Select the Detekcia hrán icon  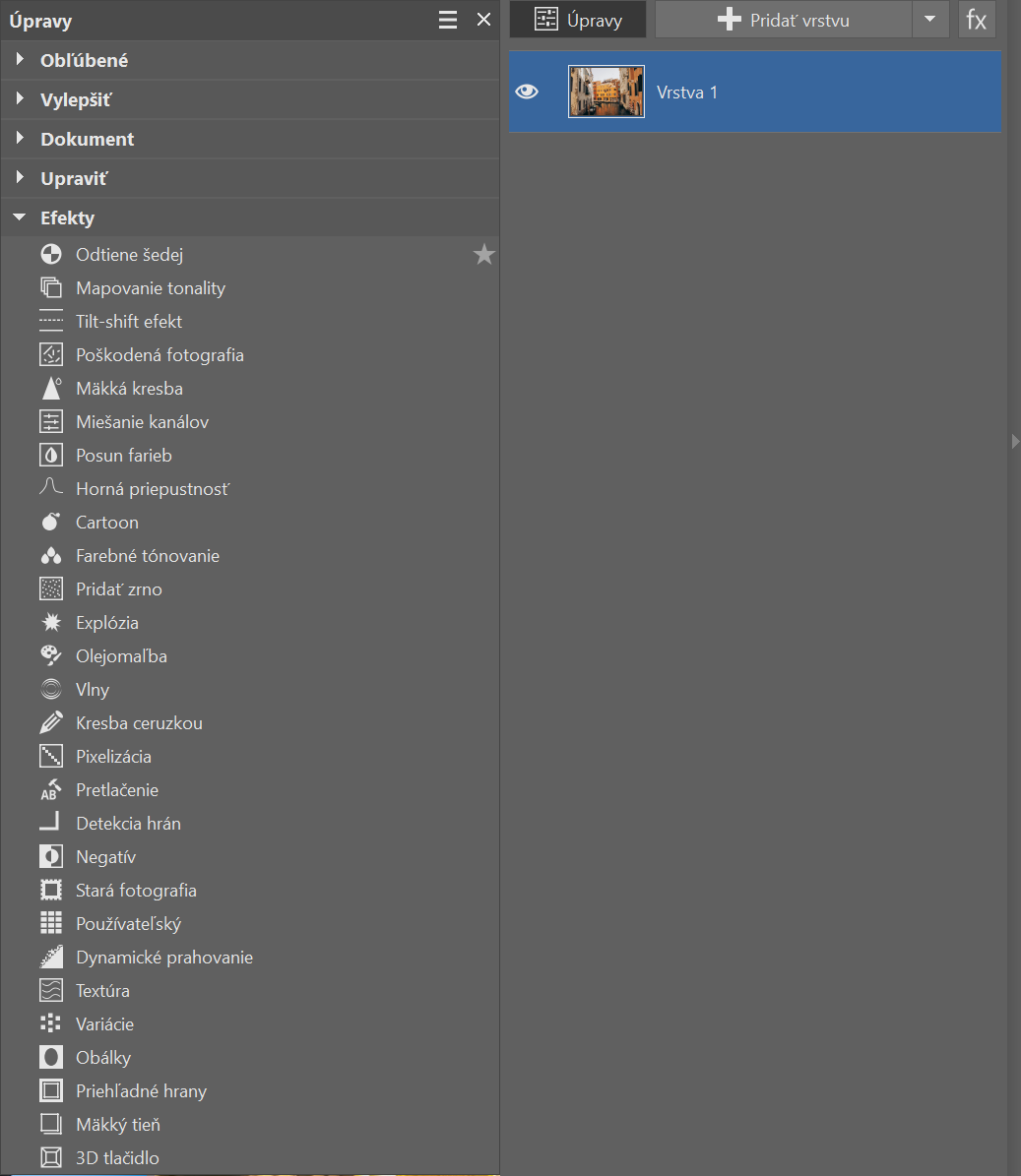pyautogui.click(x=51, y=823)
